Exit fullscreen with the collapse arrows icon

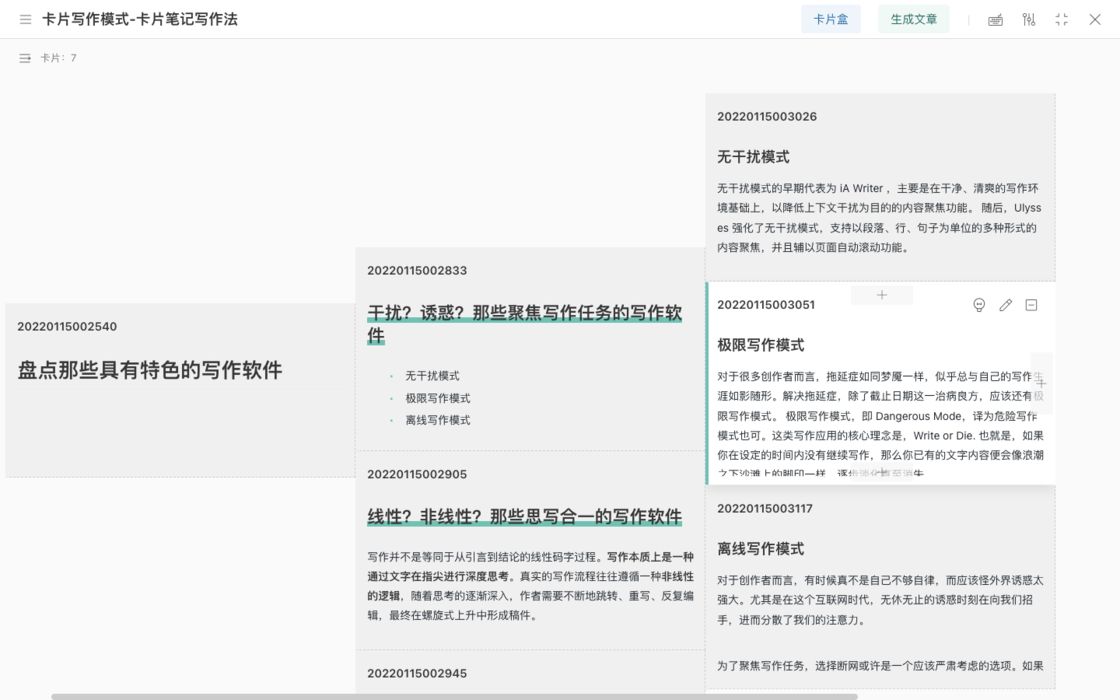coord(1061,19)
